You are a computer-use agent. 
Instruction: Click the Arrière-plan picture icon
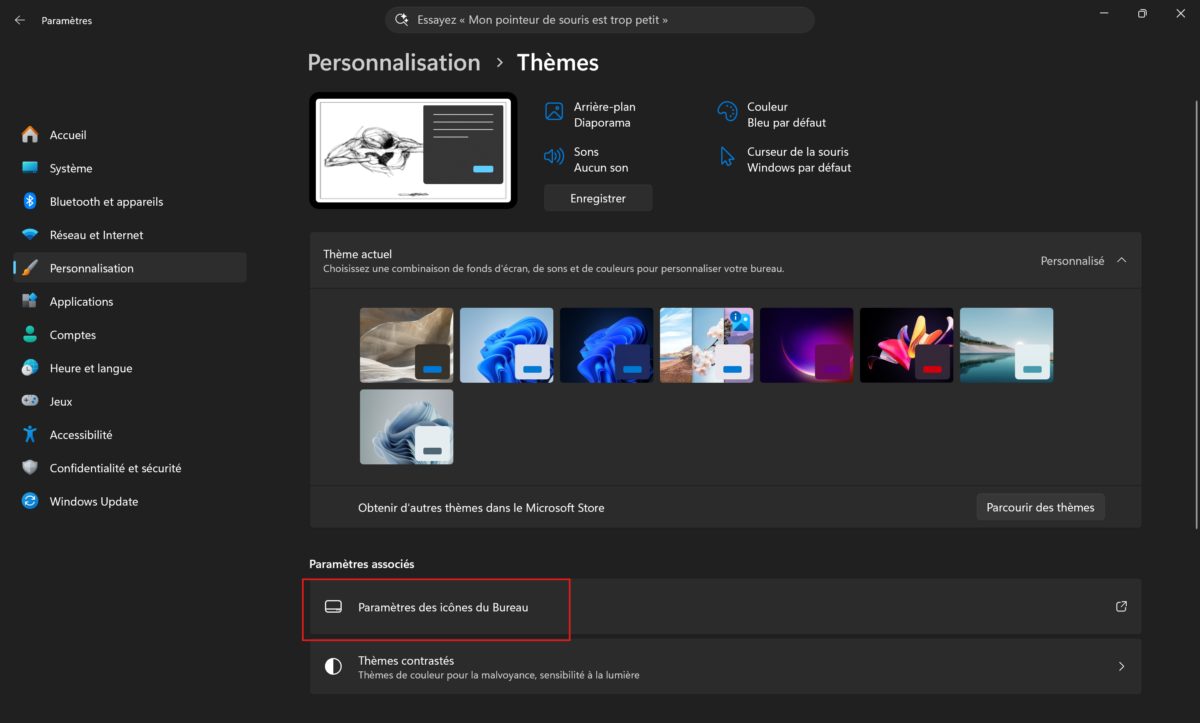pos(554,112)
